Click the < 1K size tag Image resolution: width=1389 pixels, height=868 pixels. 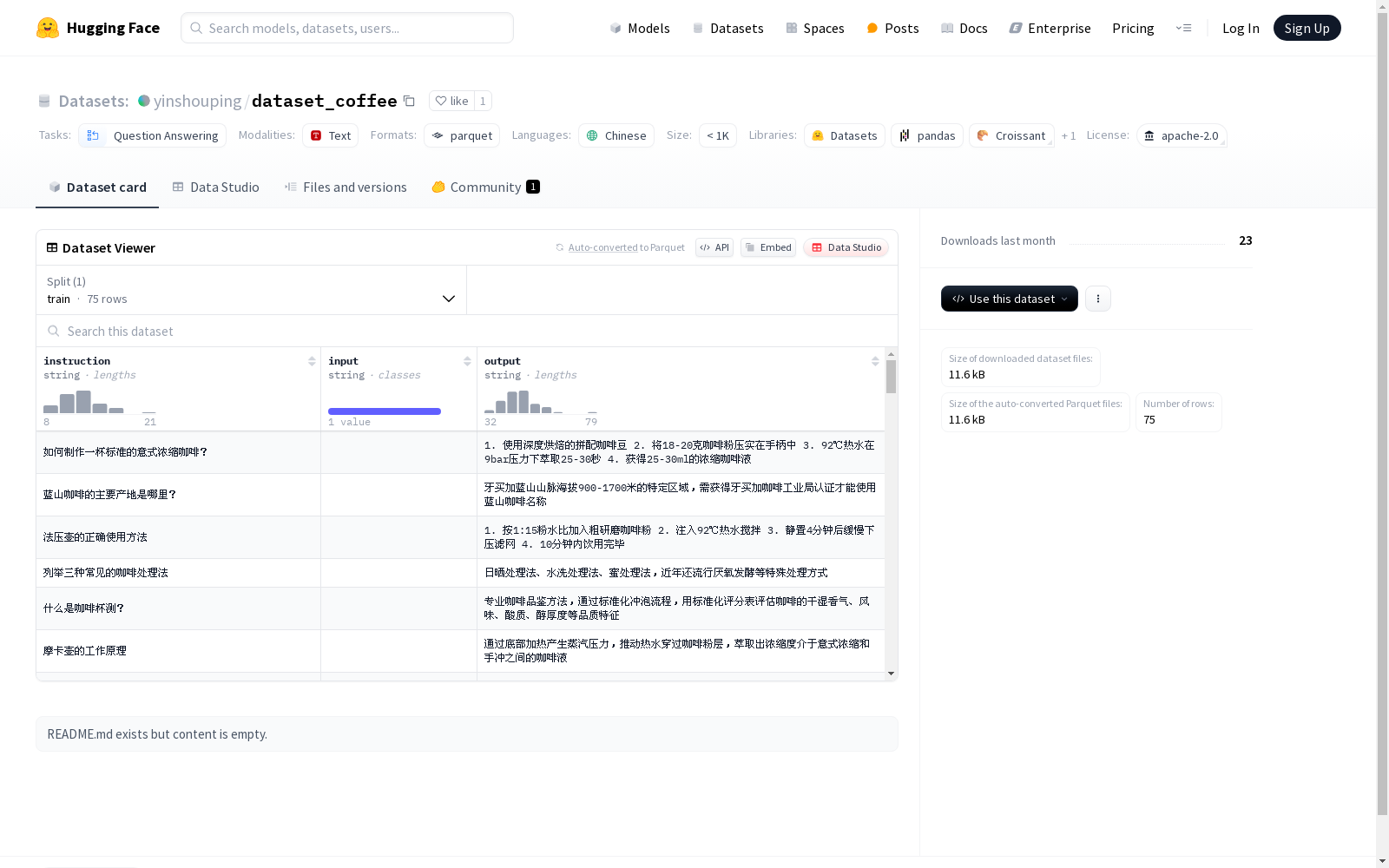coord(718,135)
